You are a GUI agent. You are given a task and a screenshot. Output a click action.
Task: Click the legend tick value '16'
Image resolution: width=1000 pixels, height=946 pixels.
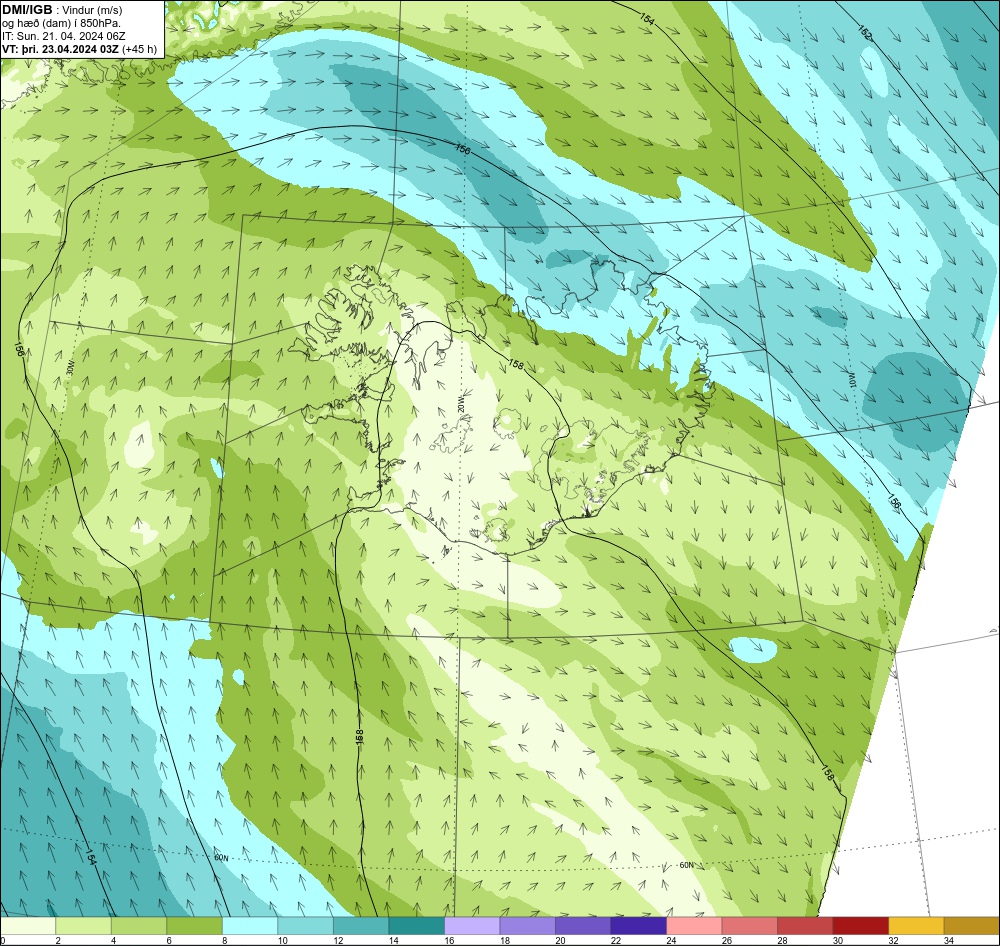pos(449,940)
